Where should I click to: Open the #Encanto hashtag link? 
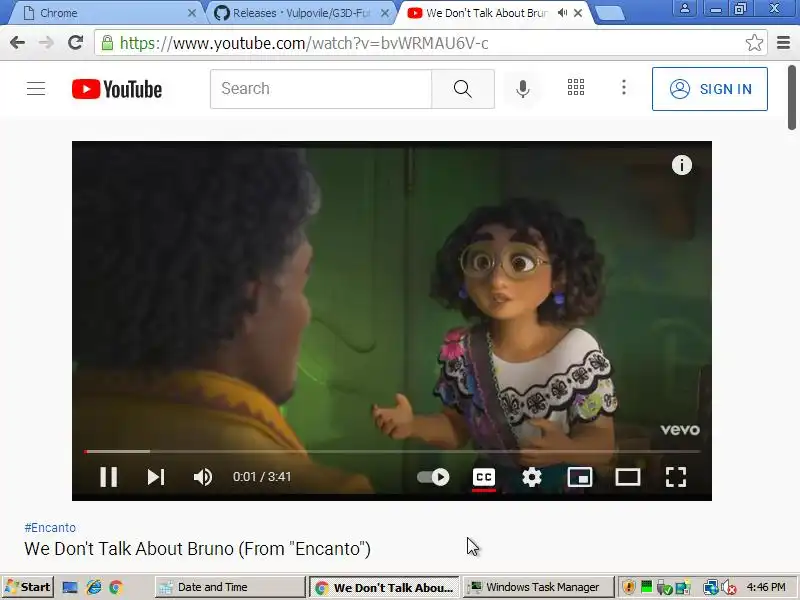click(50, 528)
